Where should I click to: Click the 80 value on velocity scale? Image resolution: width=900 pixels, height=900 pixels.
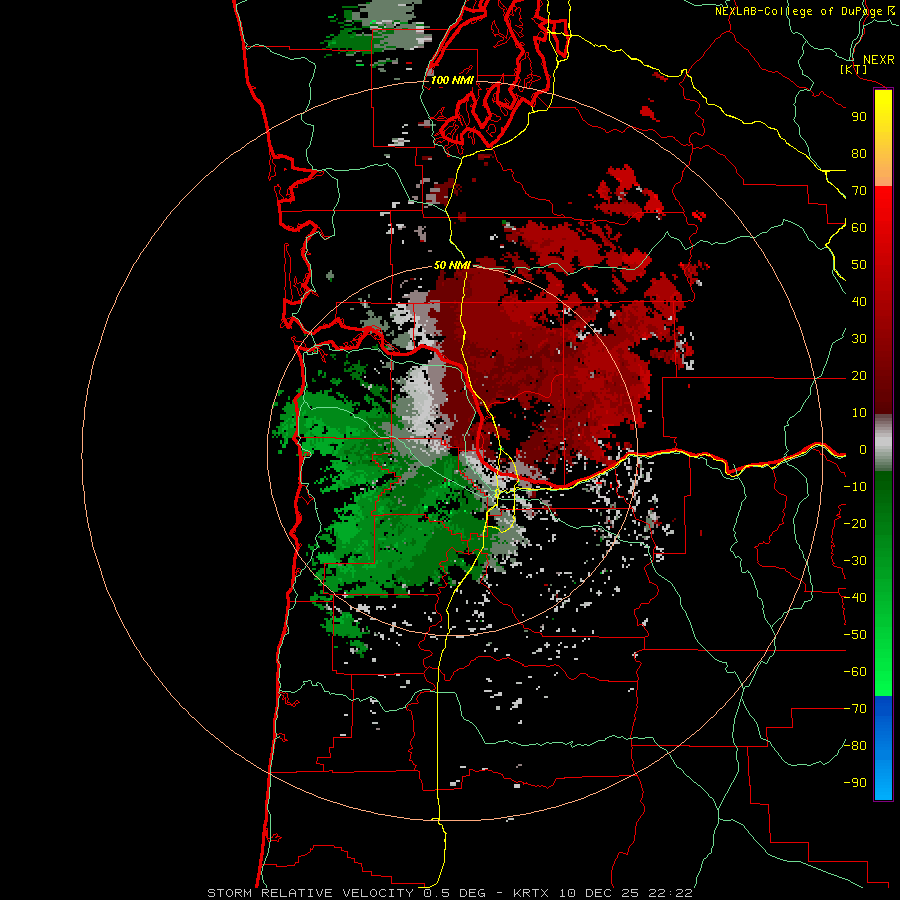pos(859,153)
